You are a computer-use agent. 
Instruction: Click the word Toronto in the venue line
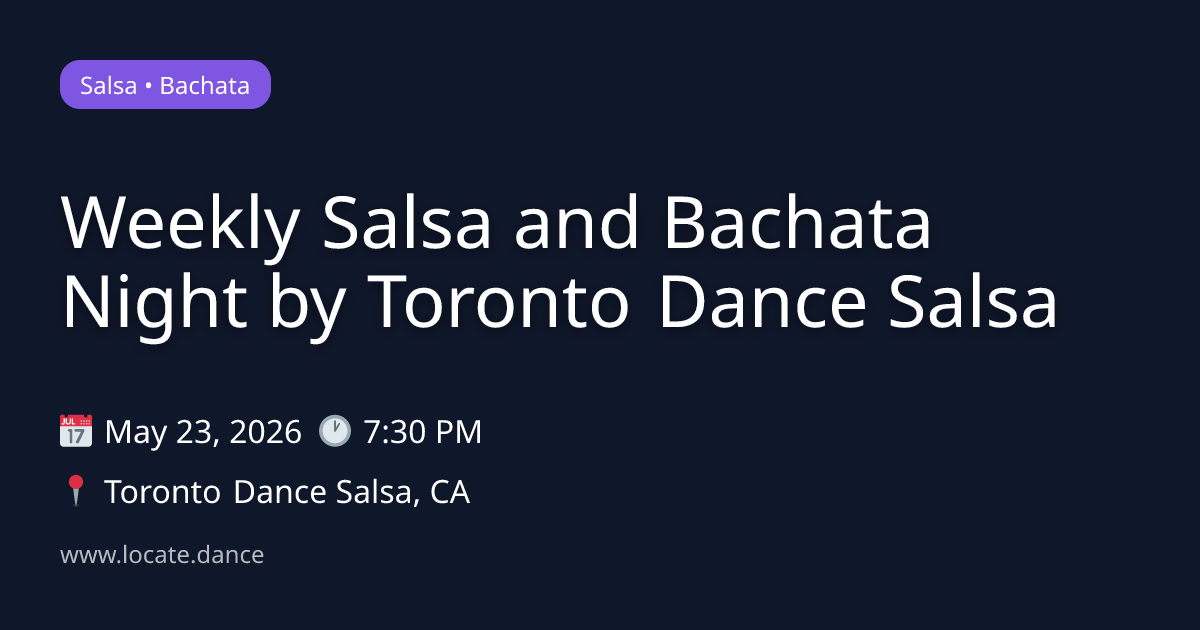coord(163,492)
